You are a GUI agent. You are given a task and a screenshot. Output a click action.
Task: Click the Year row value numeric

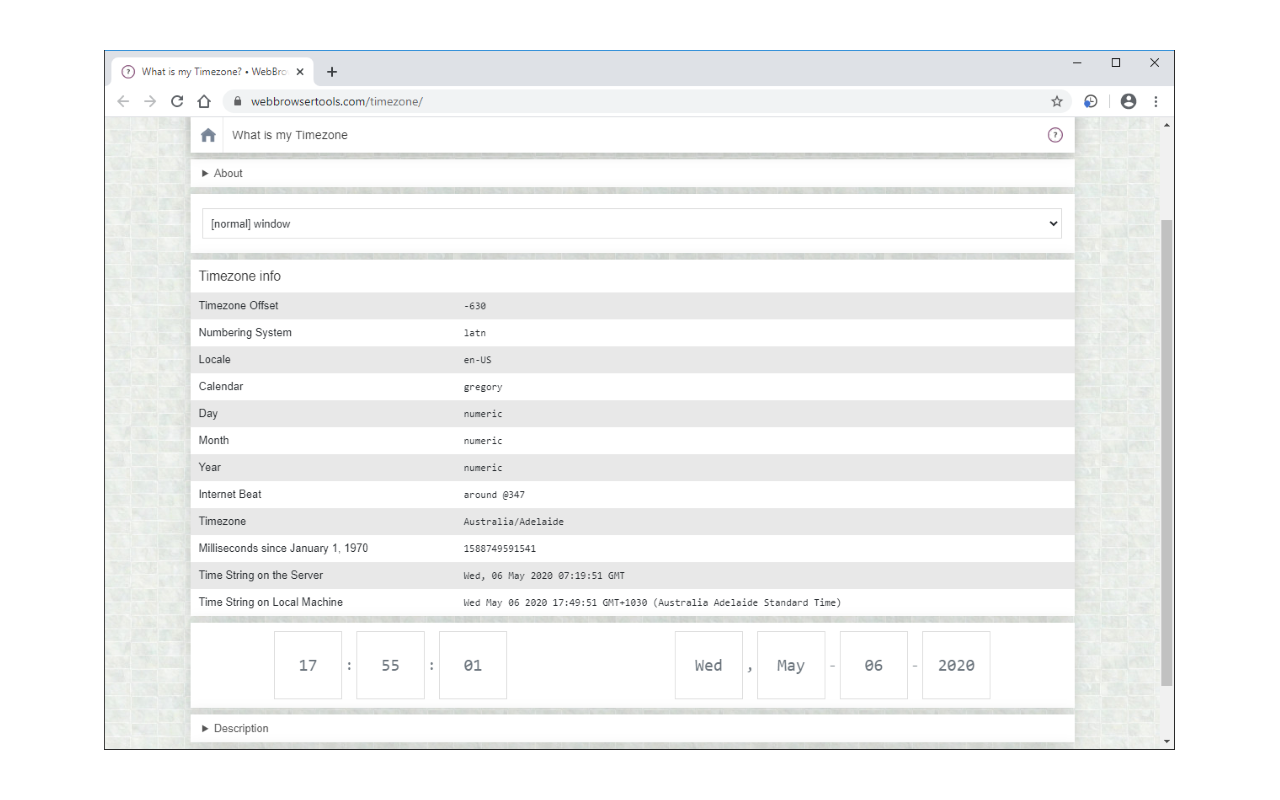(x=483, y=468)
